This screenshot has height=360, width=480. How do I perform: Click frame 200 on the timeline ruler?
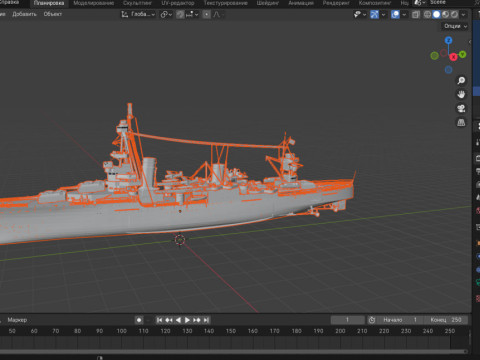pos(340,331)
